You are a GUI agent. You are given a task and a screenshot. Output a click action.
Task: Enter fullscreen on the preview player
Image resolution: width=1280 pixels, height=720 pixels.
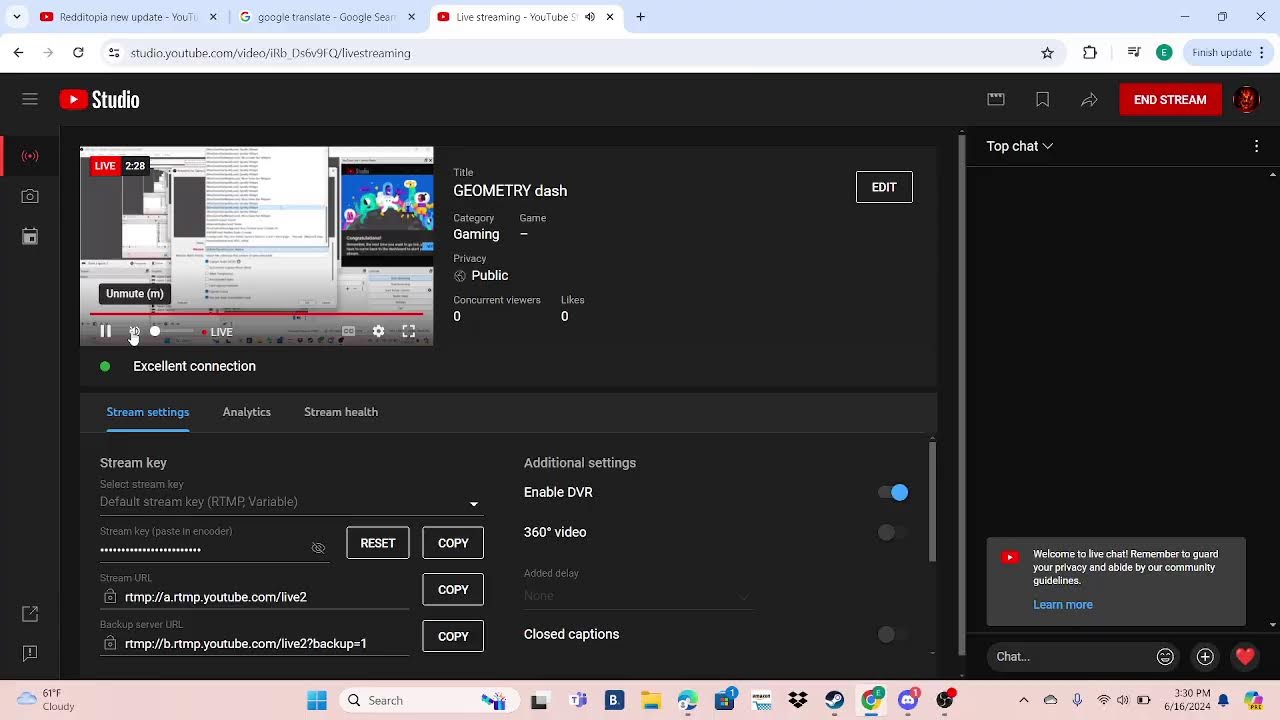[x=408, y=331]
